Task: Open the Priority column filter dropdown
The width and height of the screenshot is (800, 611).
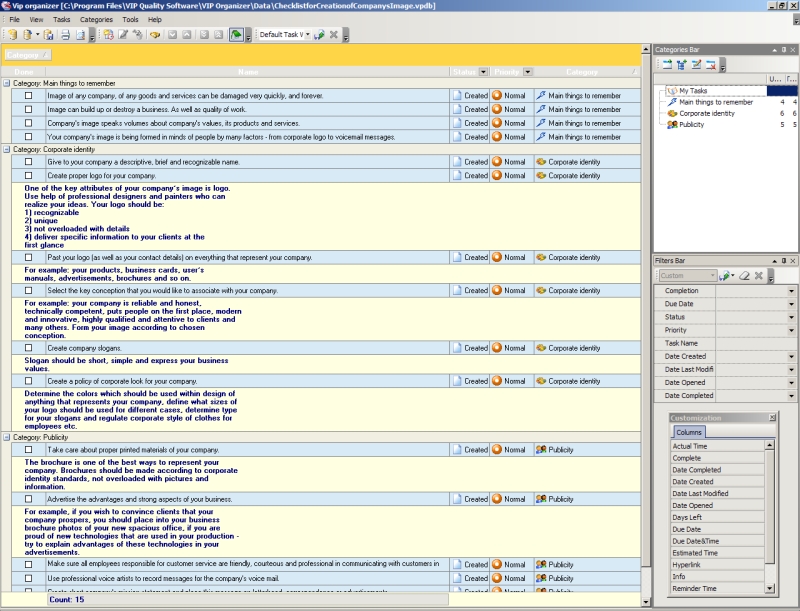Action: click(528, 72)
